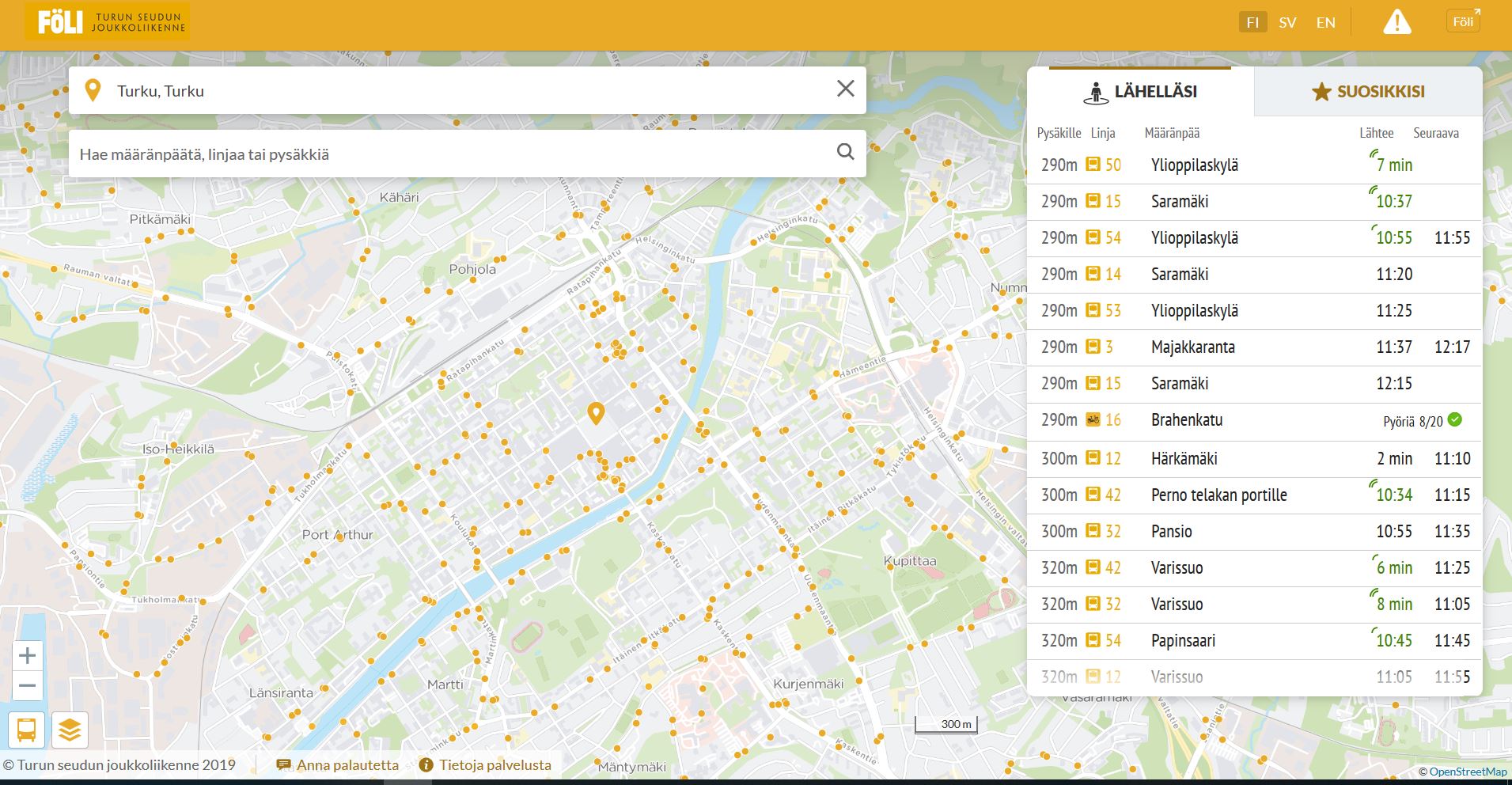This screenshot has height=785, width=1512.
Task: Click the FÖLI logo in the header
Action: point(107,22)
